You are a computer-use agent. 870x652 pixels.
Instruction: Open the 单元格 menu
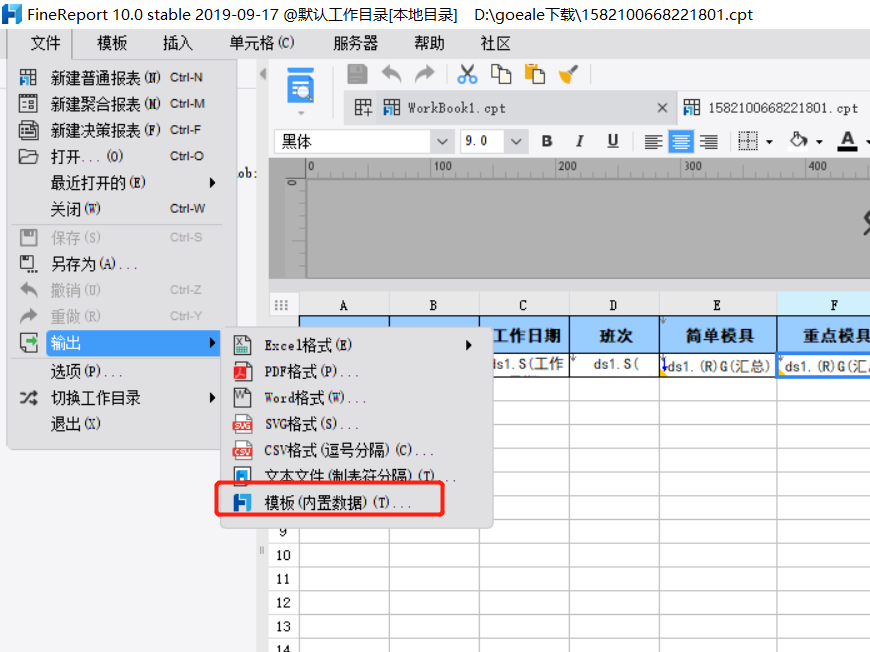(262, 43)
